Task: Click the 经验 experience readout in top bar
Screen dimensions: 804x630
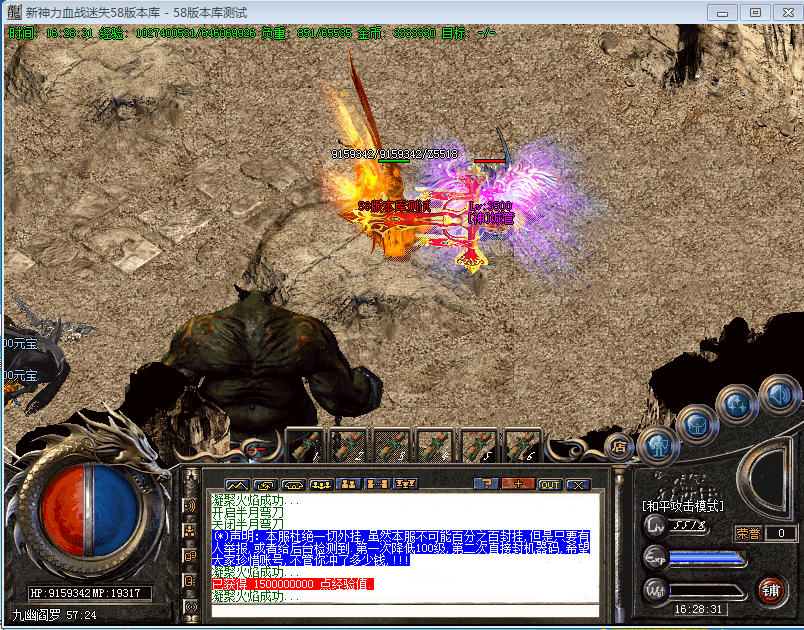Action: tap(177, 34)
